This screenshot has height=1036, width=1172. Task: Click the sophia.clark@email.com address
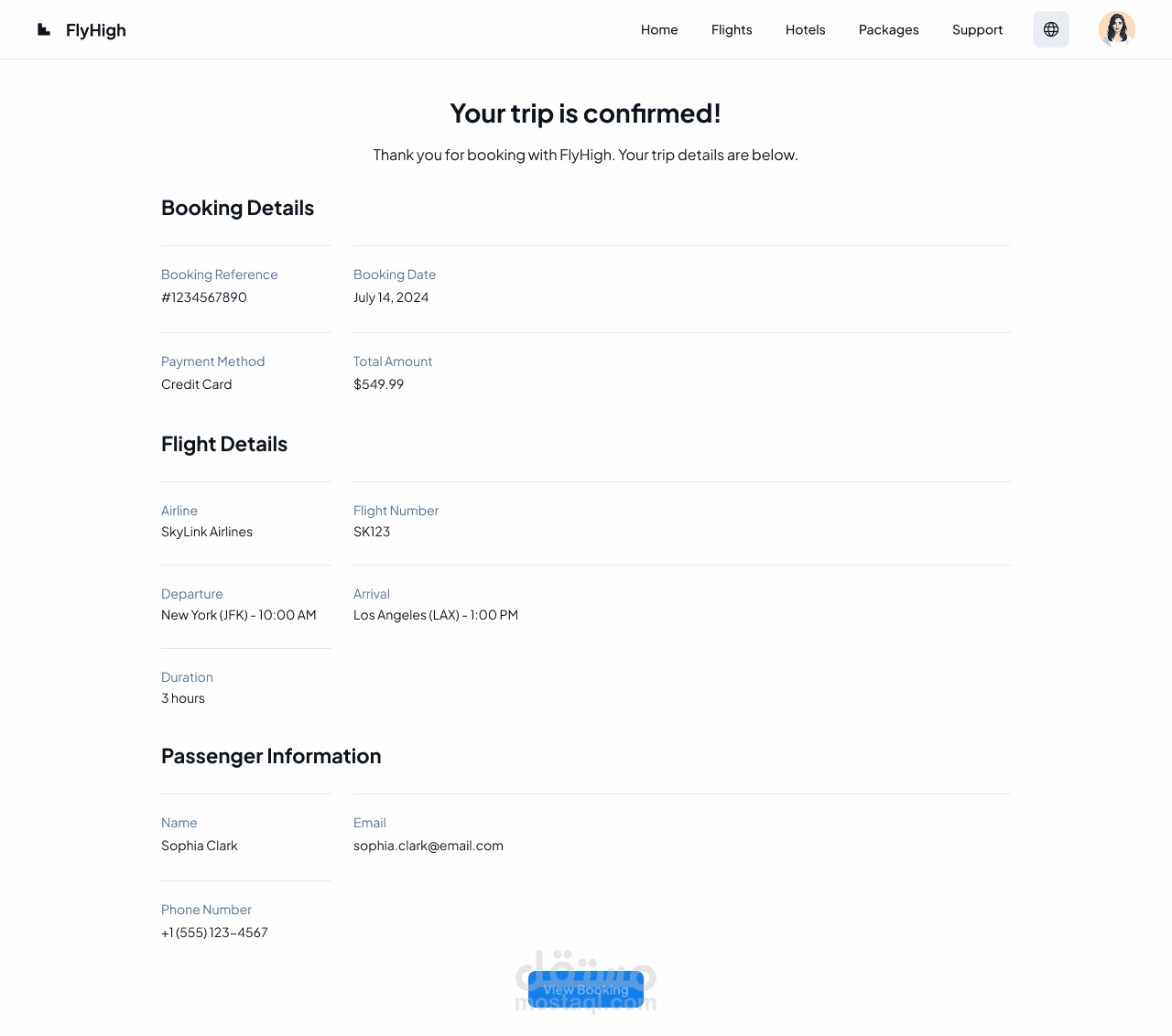[429, 846]
